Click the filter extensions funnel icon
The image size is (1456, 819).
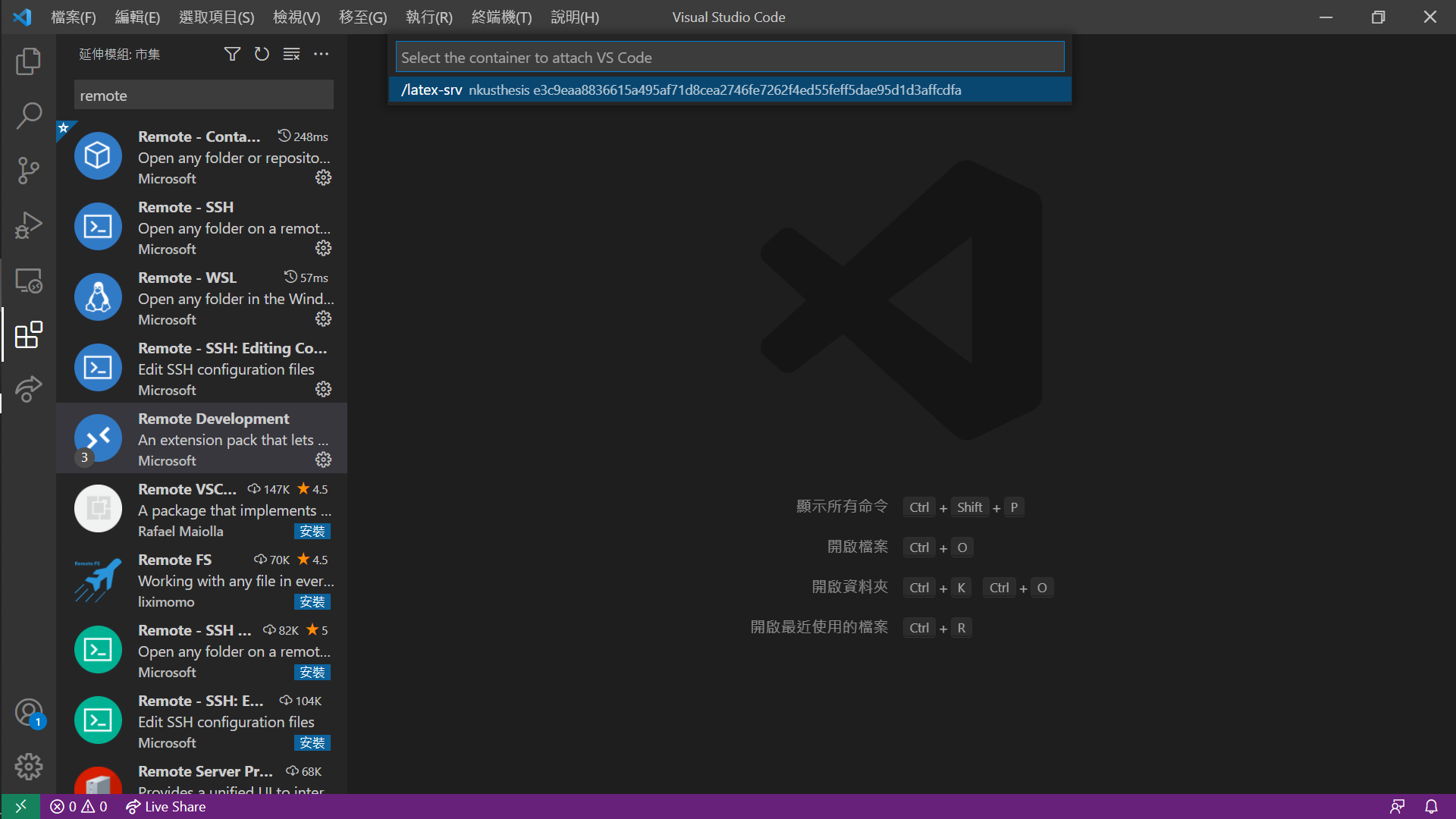tap(232, 54)
